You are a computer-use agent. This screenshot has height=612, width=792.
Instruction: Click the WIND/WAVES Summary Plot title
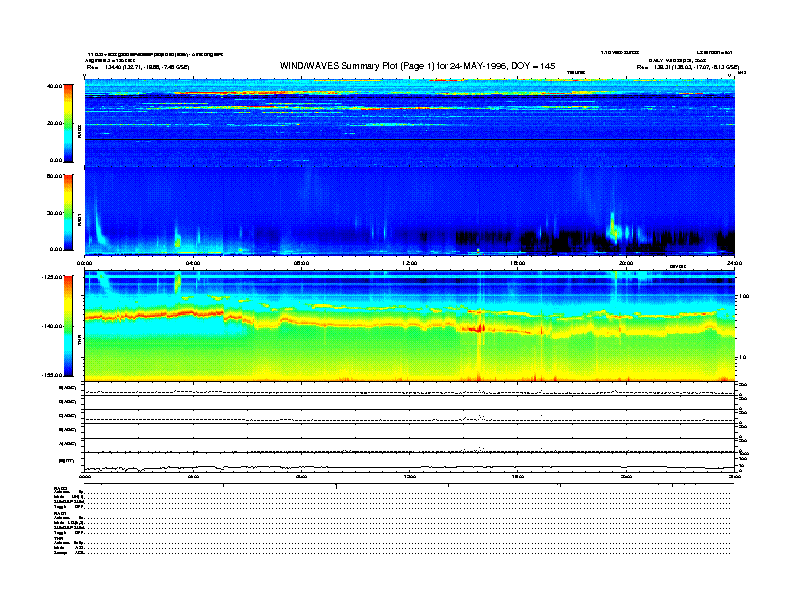coord(417,66)
